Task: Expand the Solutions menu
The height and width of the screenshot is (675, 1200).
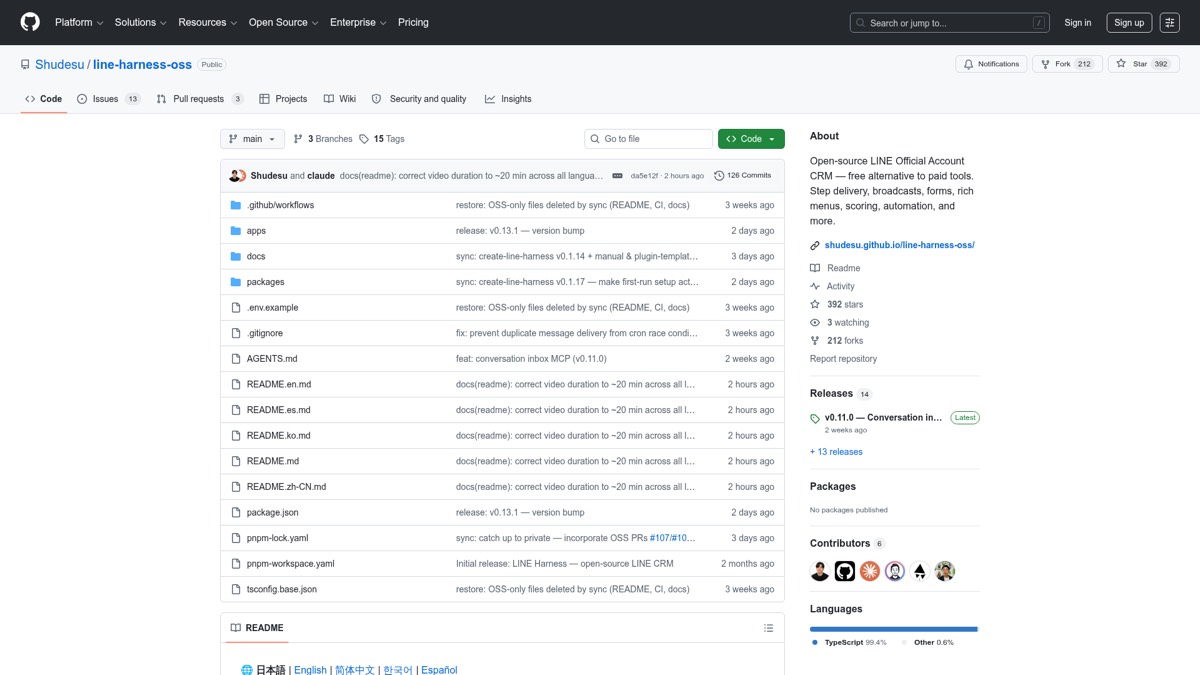Action: click(140, 22)
